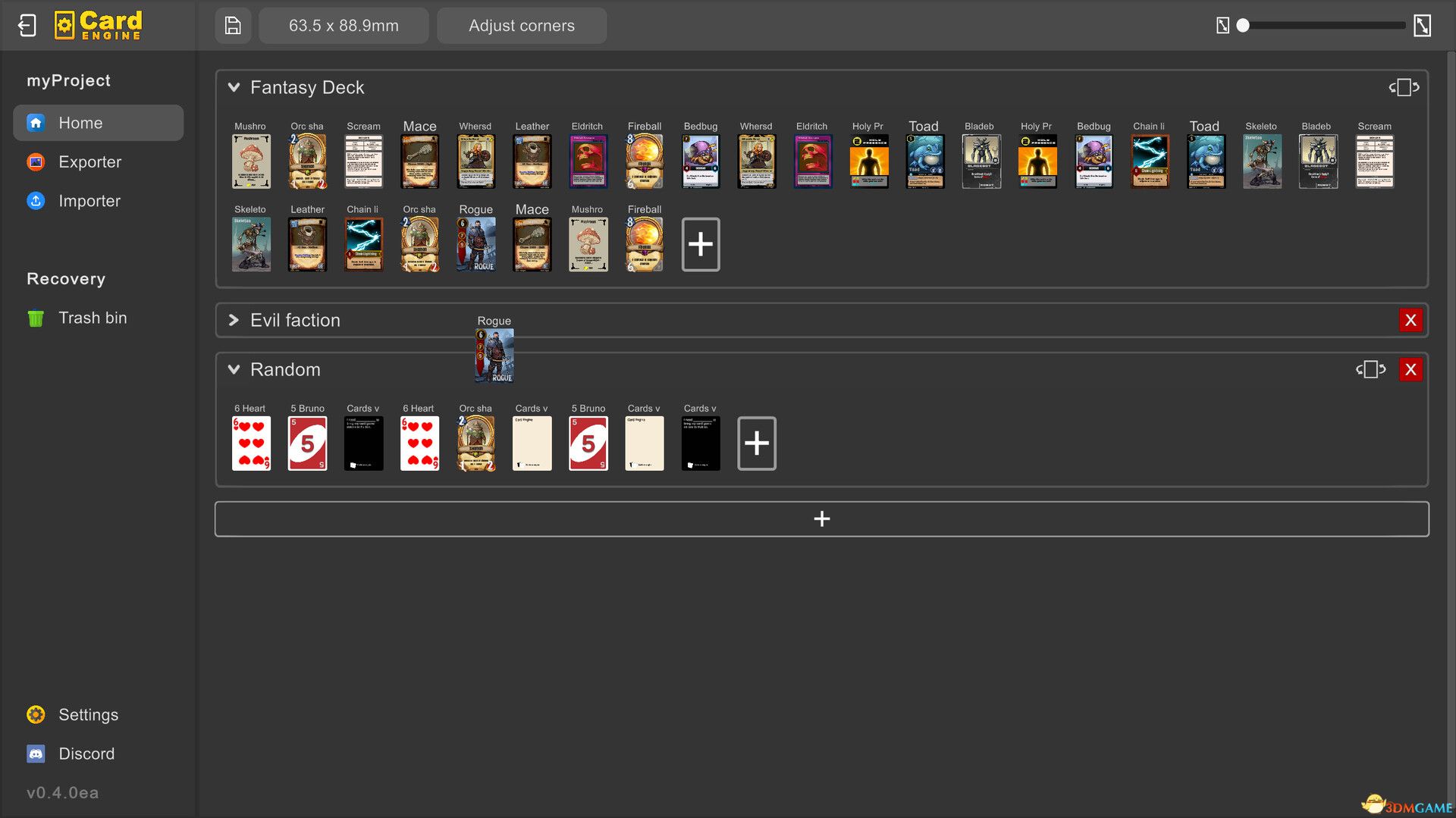
Task: Open the Exporter page
Action: coord(89,162)
